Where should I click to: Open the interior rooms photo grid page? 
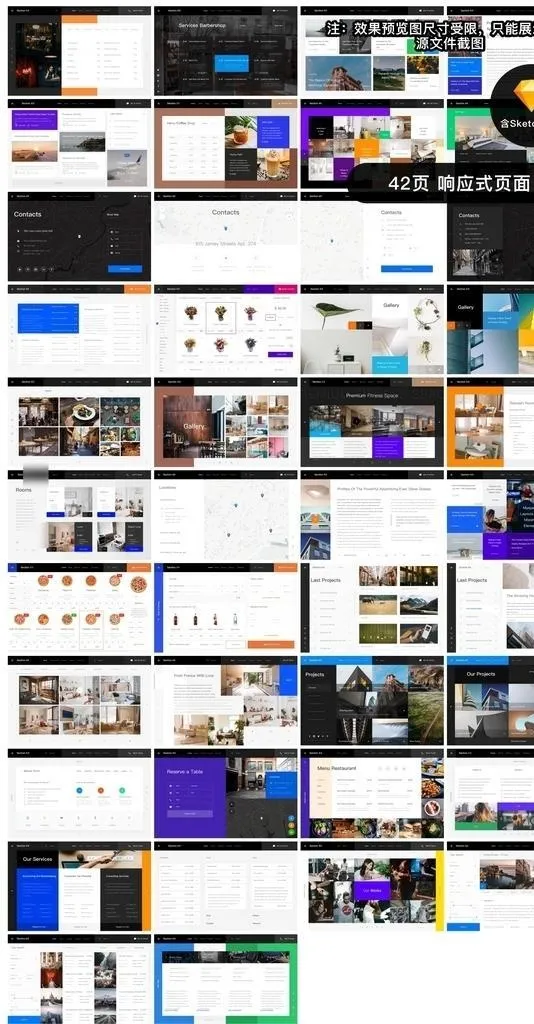pyautogui.click(x=79, y=700)
